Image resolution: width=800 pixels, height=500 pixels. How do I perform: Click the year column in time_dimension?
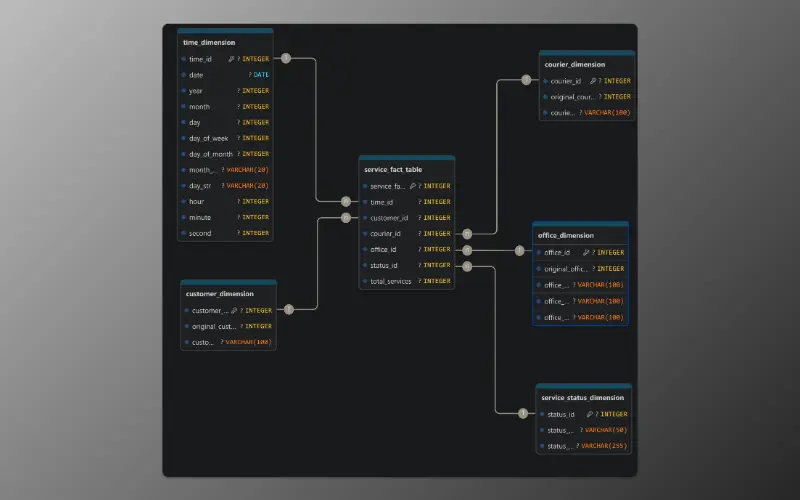[225, 91]
